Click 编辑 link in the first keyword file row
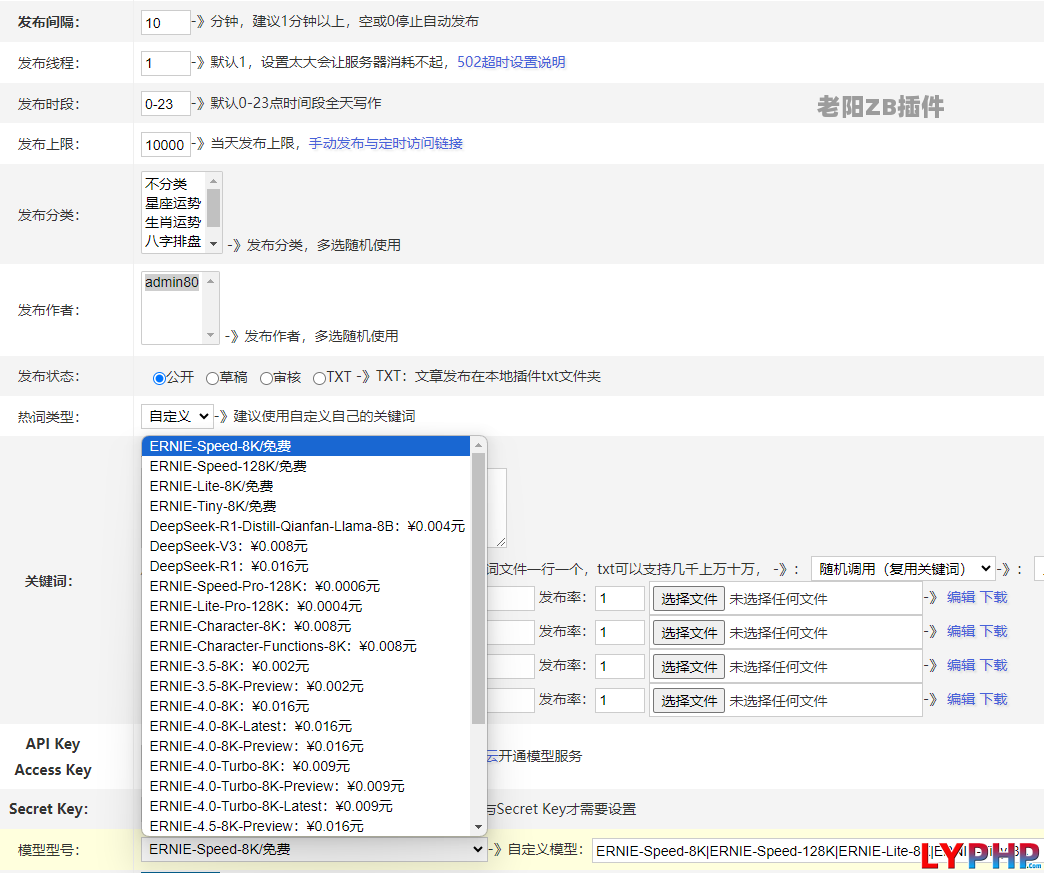The image size is (1044, 873). pyautogui.click(x=961, y=597)
